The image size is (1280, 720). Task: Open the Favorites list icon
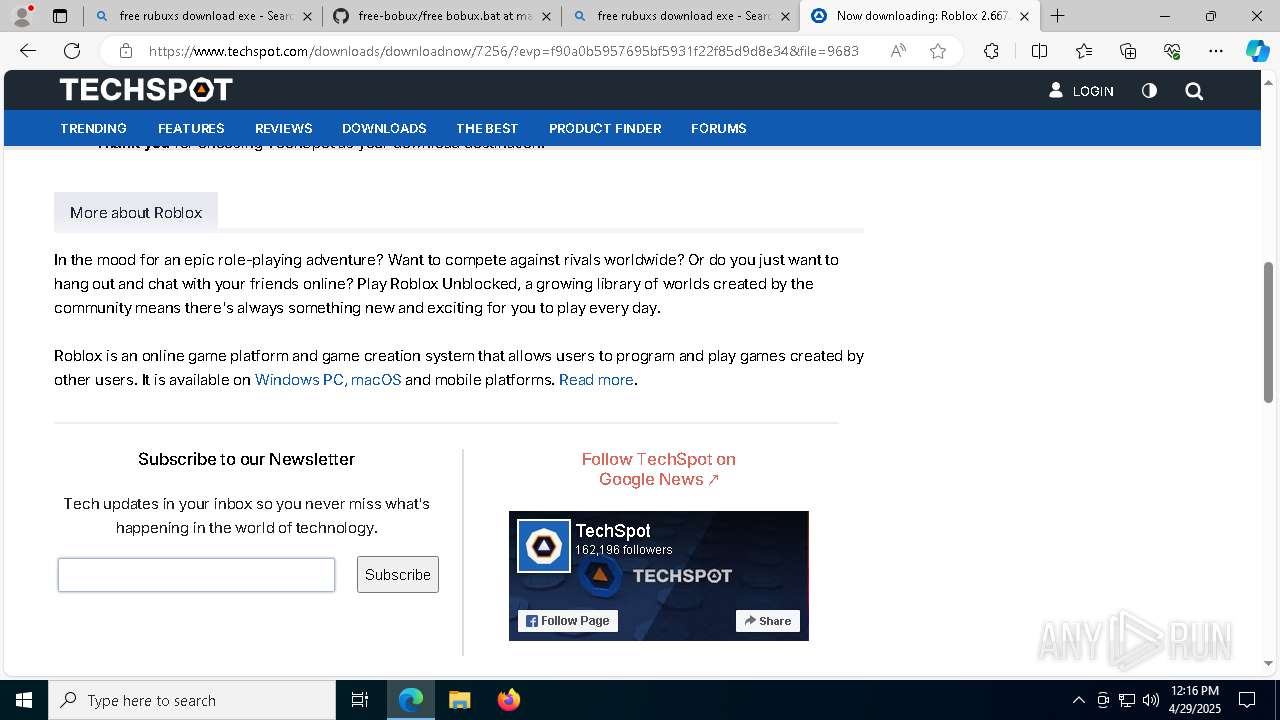click(x=1084, y=51)
